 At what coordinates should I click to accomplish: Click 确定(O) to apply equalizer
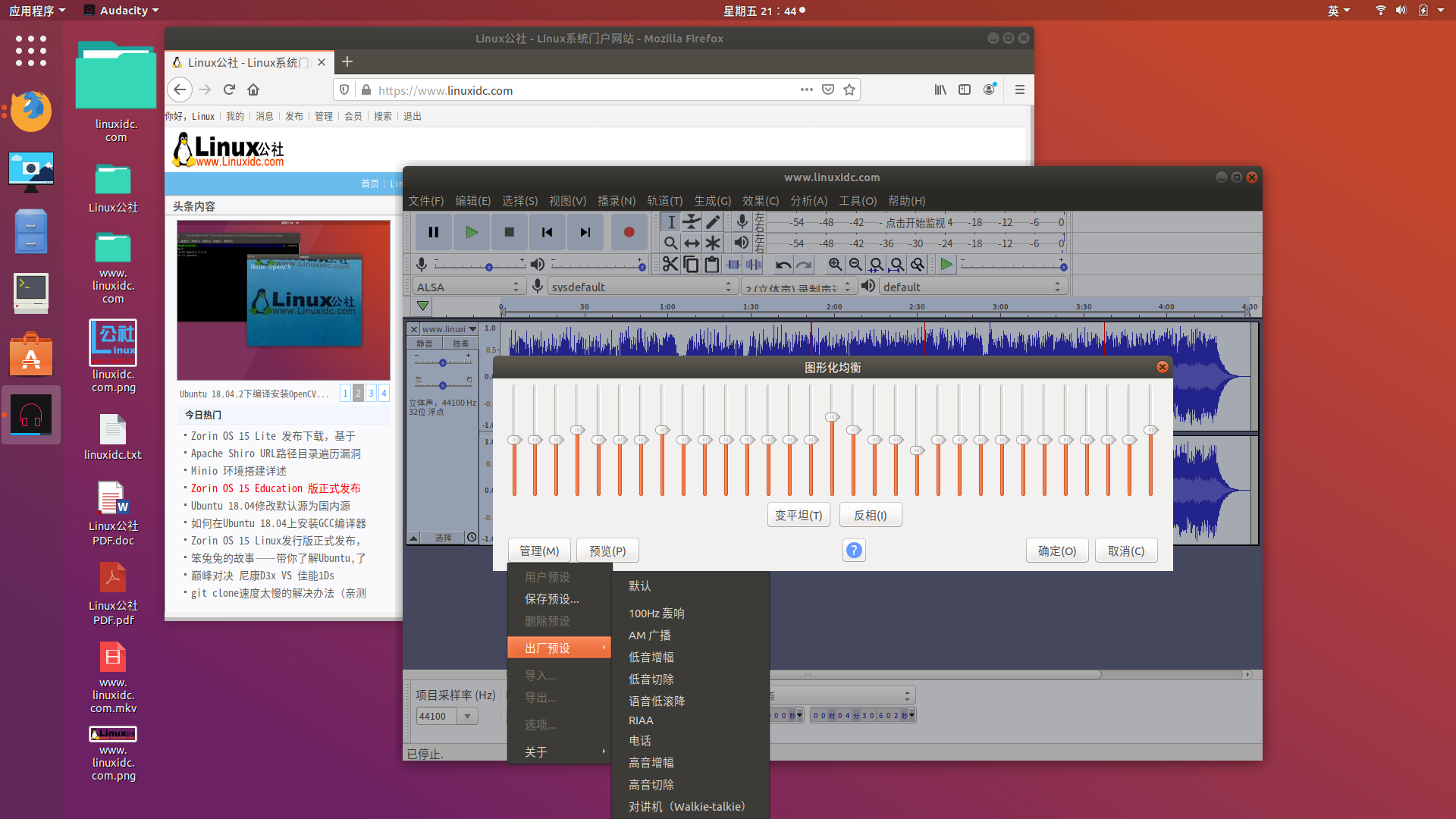[x=1057, y=551]
